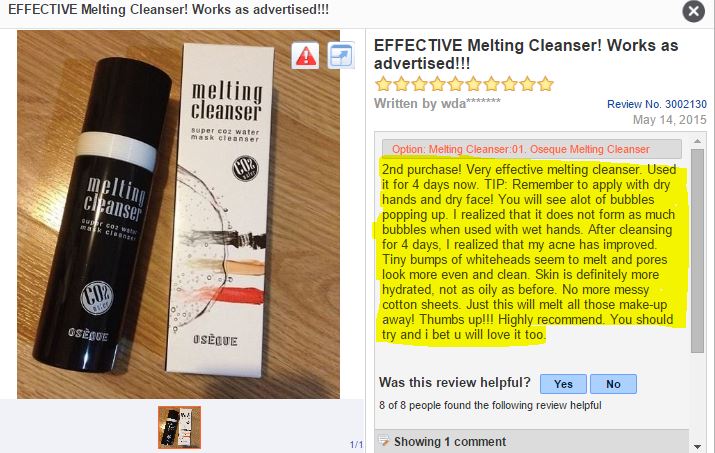Screen dimensions: 715x453
Task: Click the highlighted review body text
Action: point(530,252)
